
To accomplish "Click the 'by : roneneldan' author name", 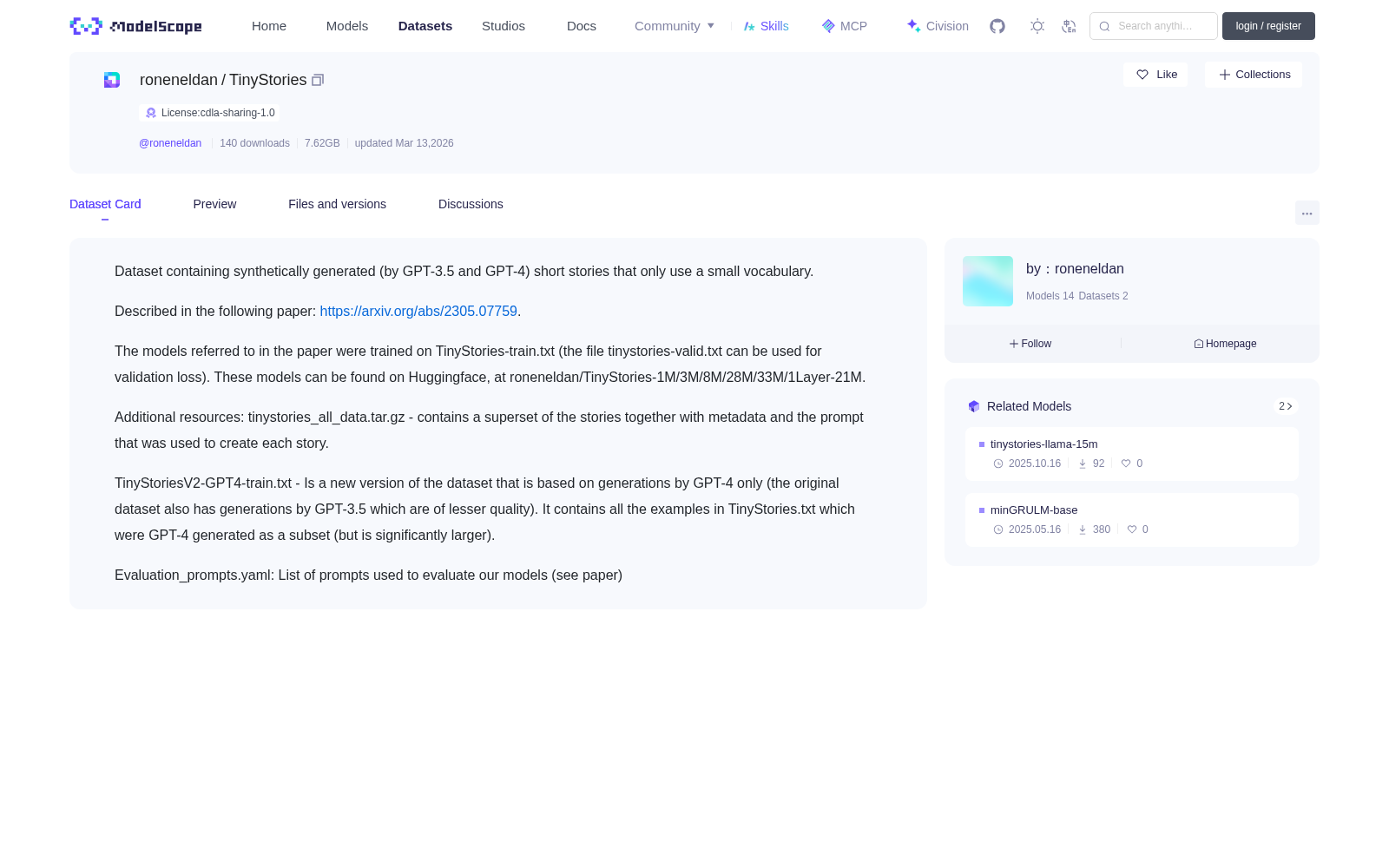I will 1075,269.
